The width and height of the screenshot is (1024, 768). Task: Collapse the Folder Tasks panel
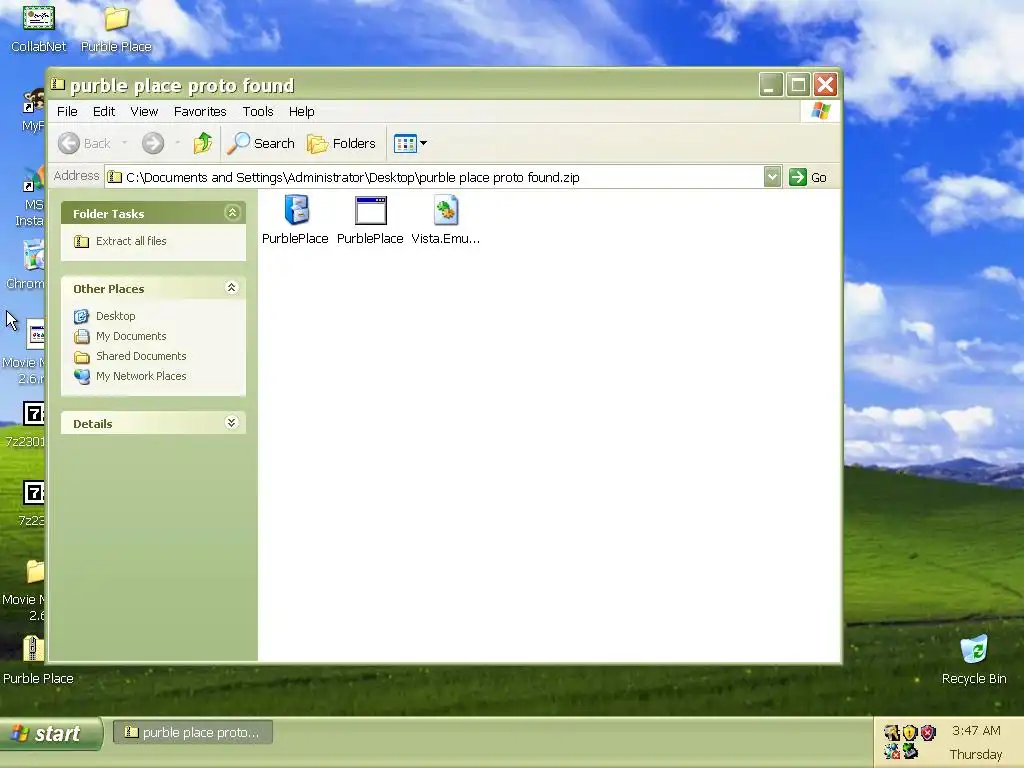tap(232, 213)
